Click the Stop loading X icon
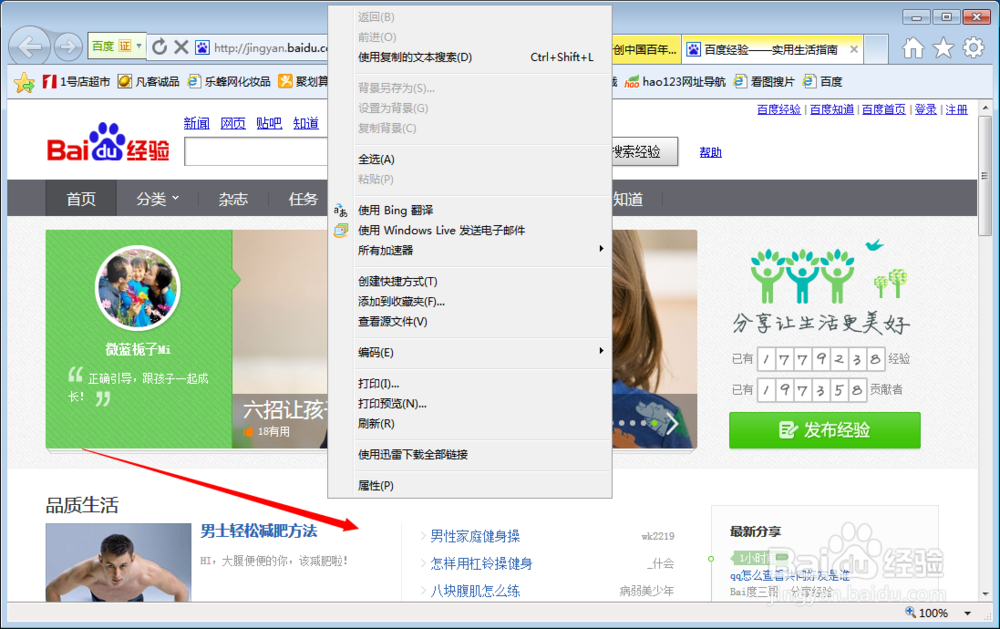 point(181,47)
